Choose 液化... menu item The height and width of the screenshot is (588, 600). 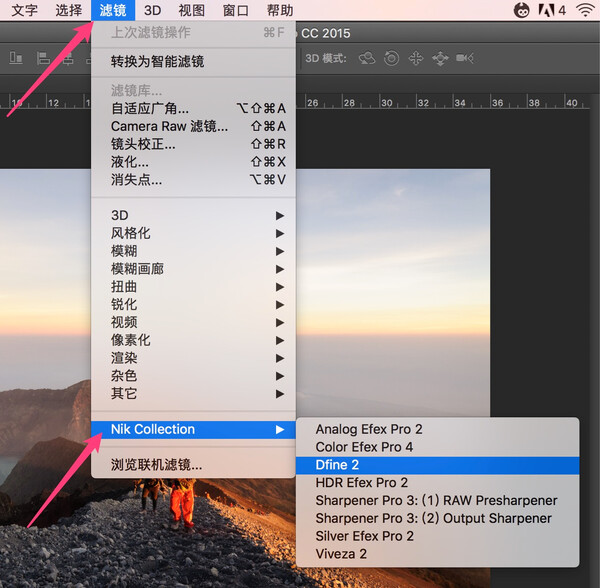click(x=193, y=162)
